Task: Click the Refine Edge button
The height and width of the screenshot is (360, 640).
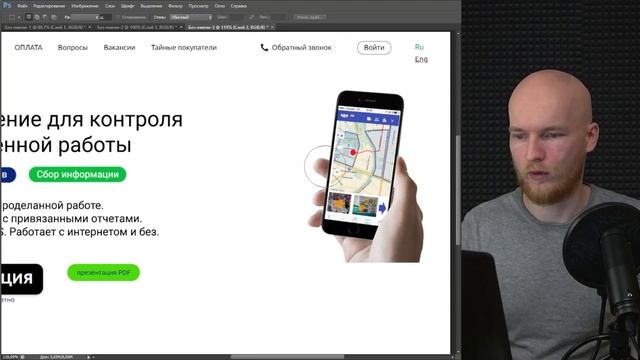Action: pos(309,17)
